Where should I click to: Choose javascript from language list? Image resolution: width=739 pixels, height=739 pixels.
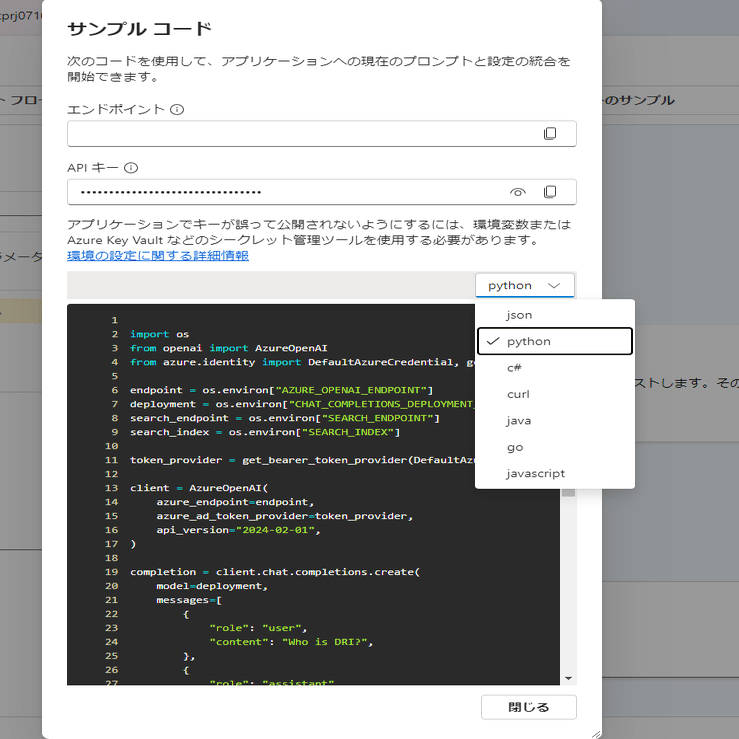click(555, 473)
